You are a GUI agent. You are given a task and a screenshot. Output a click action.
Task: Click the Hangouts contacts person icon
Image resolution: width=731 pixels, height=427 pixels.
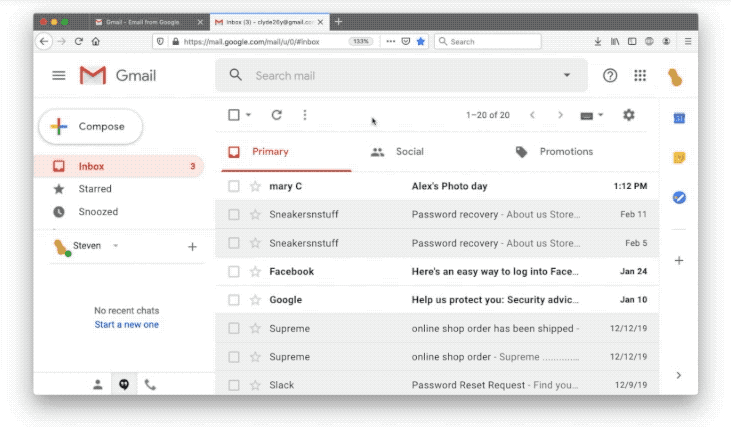click(97, 385)
